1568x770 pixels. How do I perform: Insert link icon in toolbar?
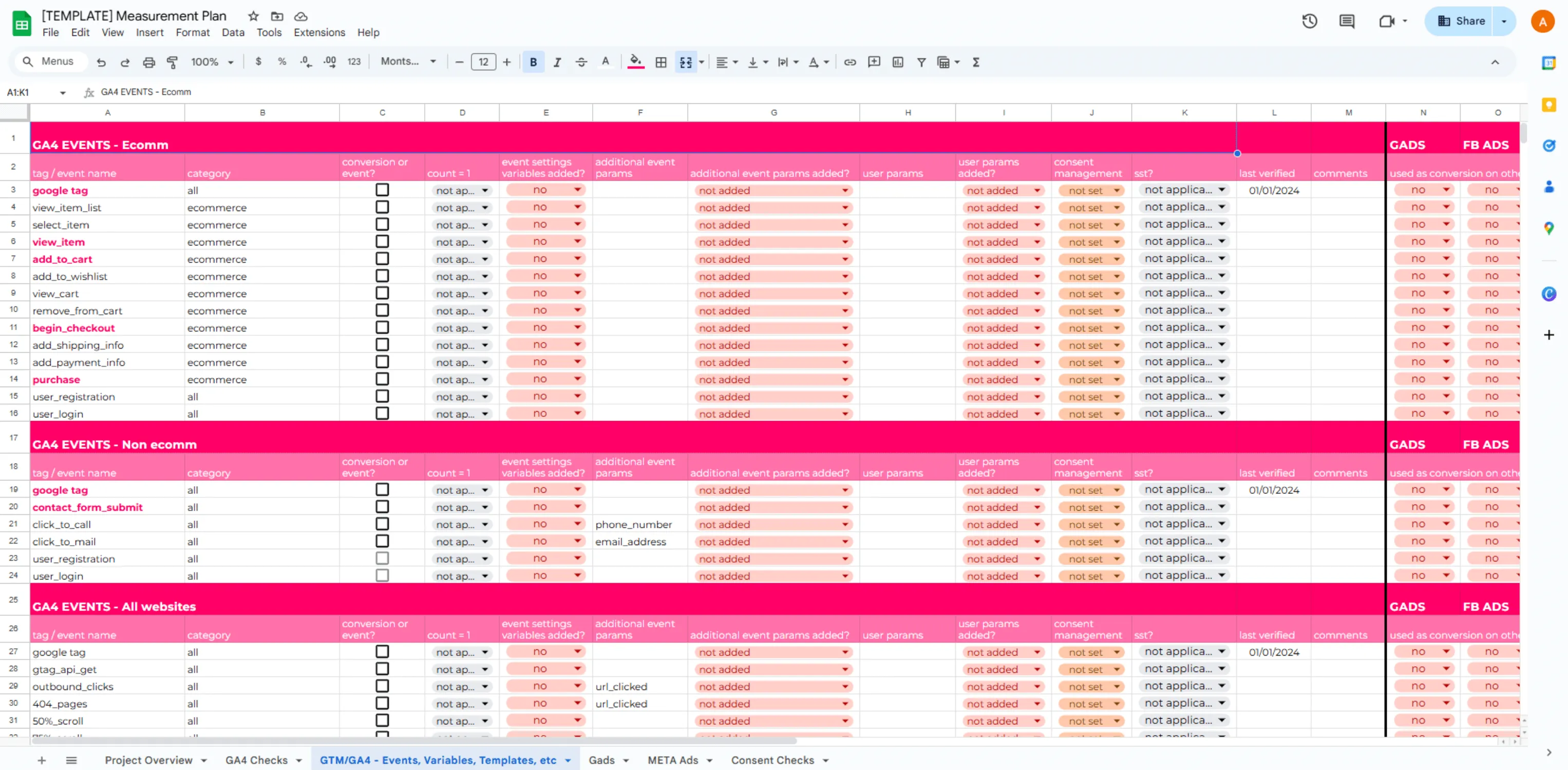(x=849, y=62)
